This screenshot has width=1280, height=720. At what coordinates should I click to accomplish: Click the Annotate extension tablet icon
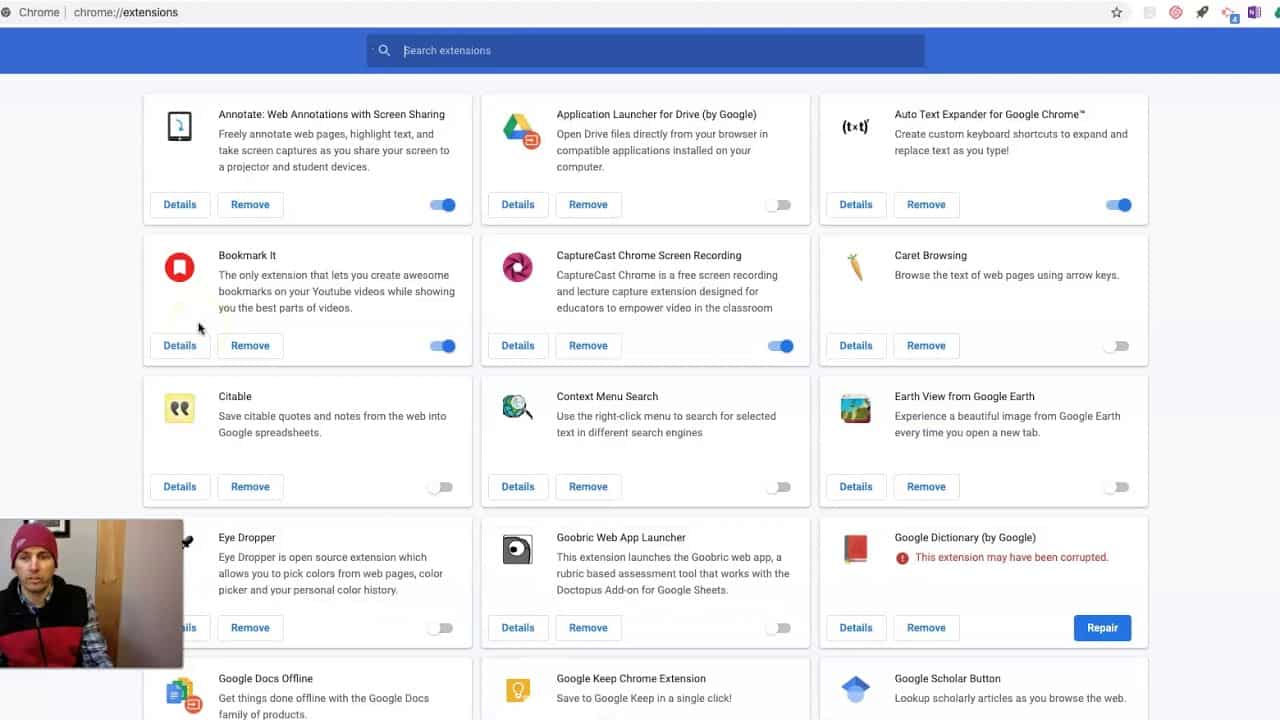[x=180, y=126]
